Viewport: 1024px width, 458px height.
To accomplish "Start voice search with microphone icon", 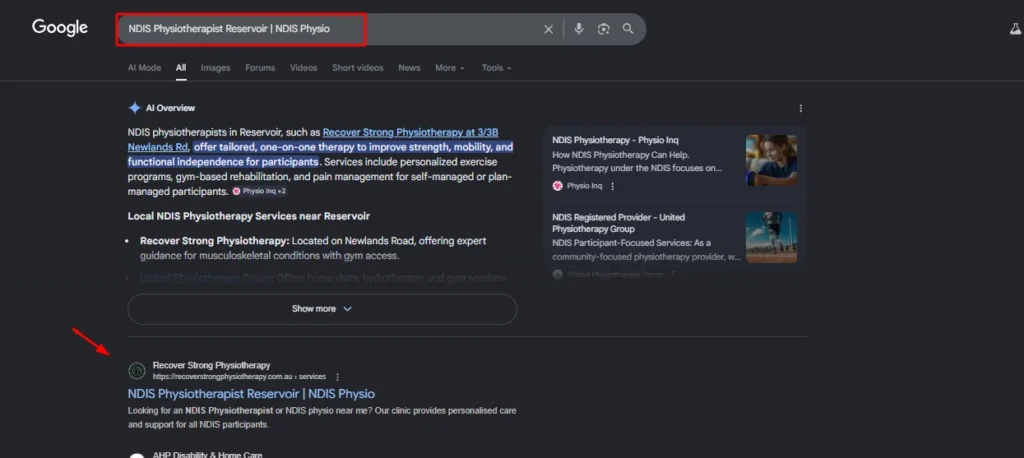I will coord(578,29).
